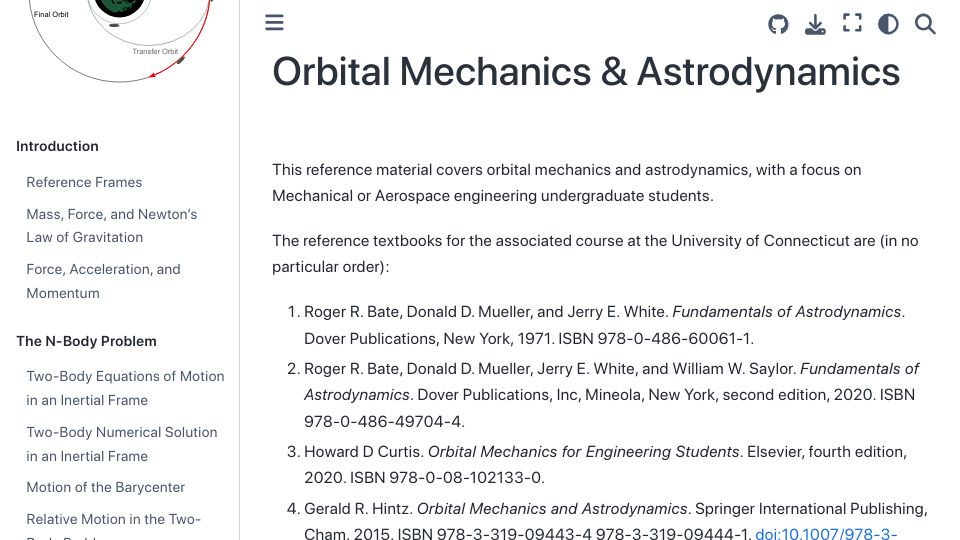
Task: Open Two-Body Equations of Motion page
Action: (125, 388)
